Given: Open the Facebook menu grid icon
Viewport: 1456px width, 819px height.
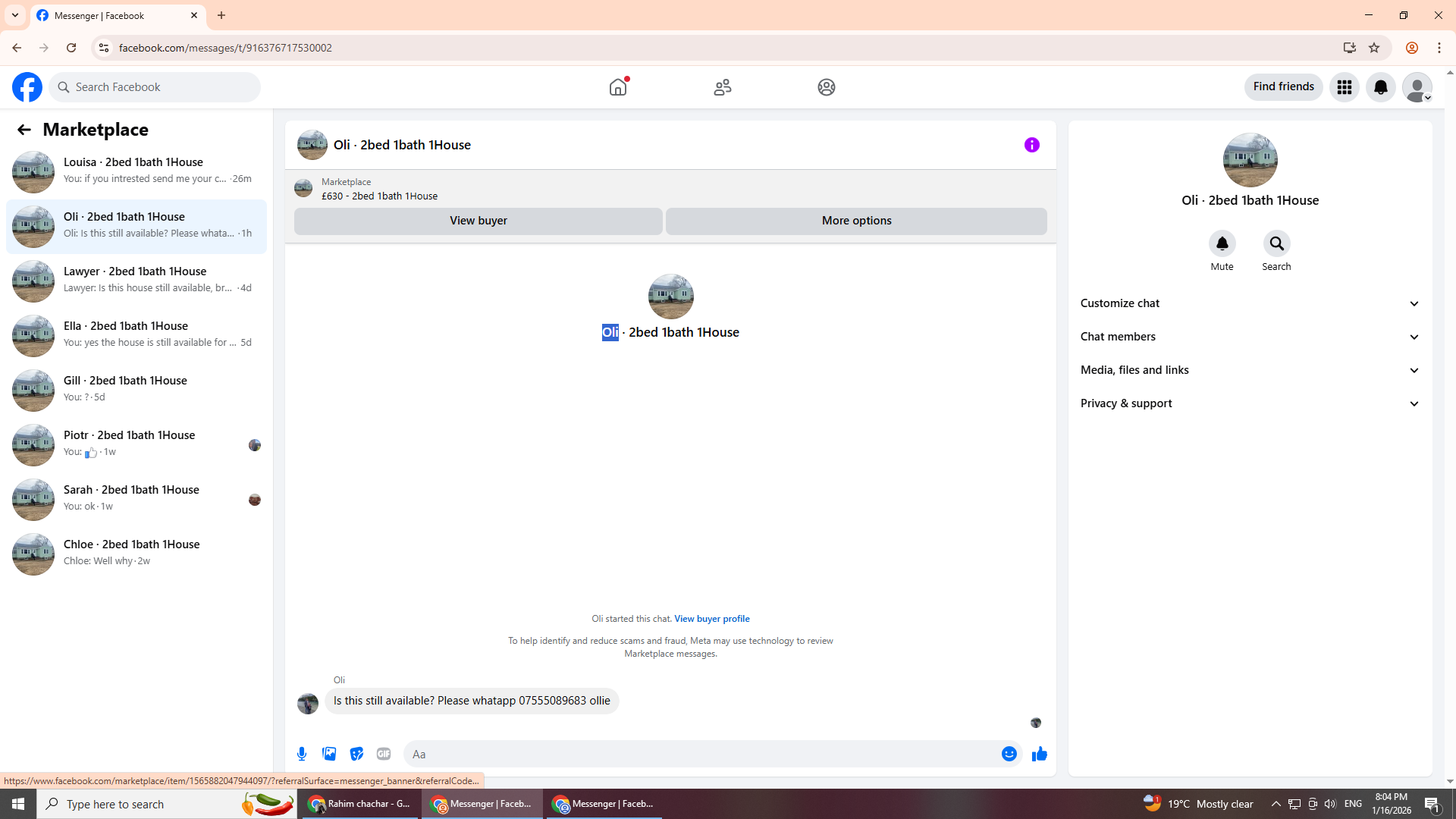Looking at the screenshot, I should 1344,87.
